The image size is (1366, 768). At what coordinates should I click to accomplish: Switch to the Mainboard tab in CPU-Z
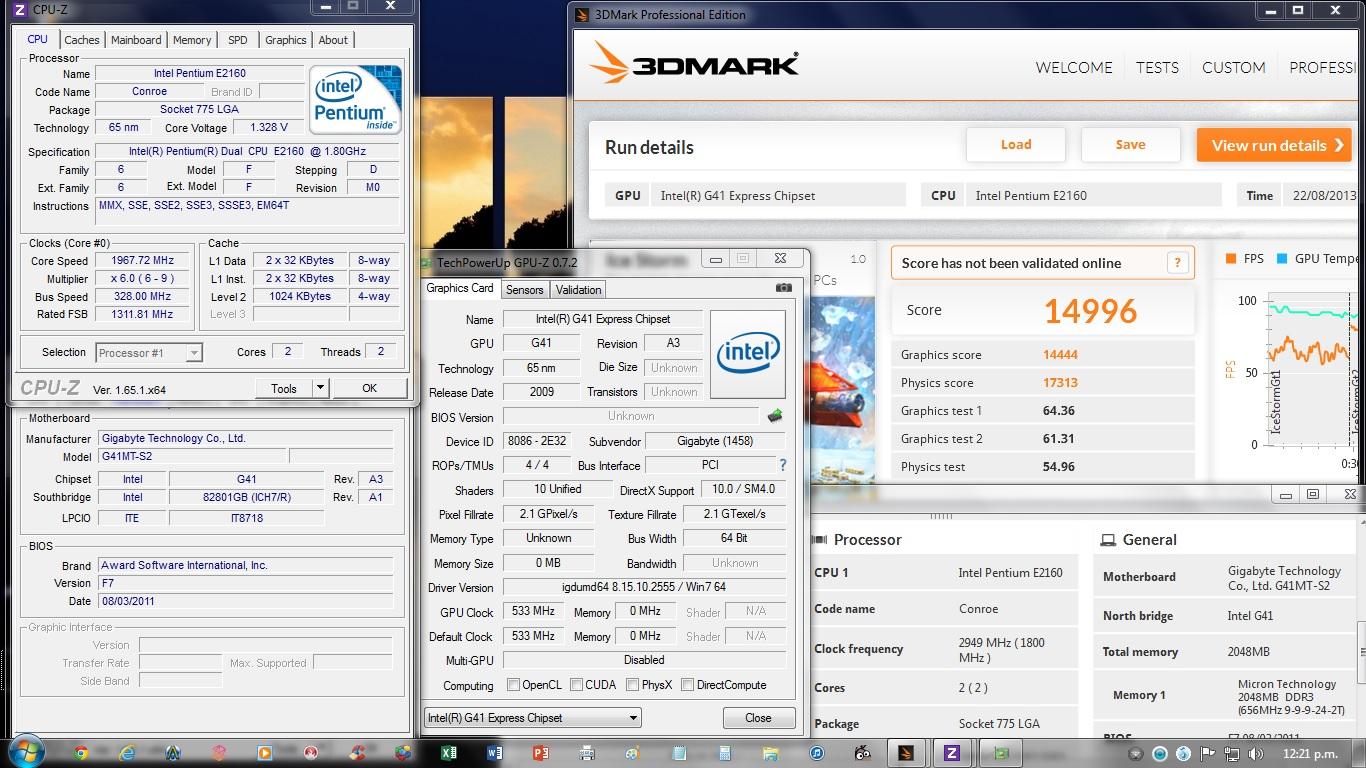[136, 40]
